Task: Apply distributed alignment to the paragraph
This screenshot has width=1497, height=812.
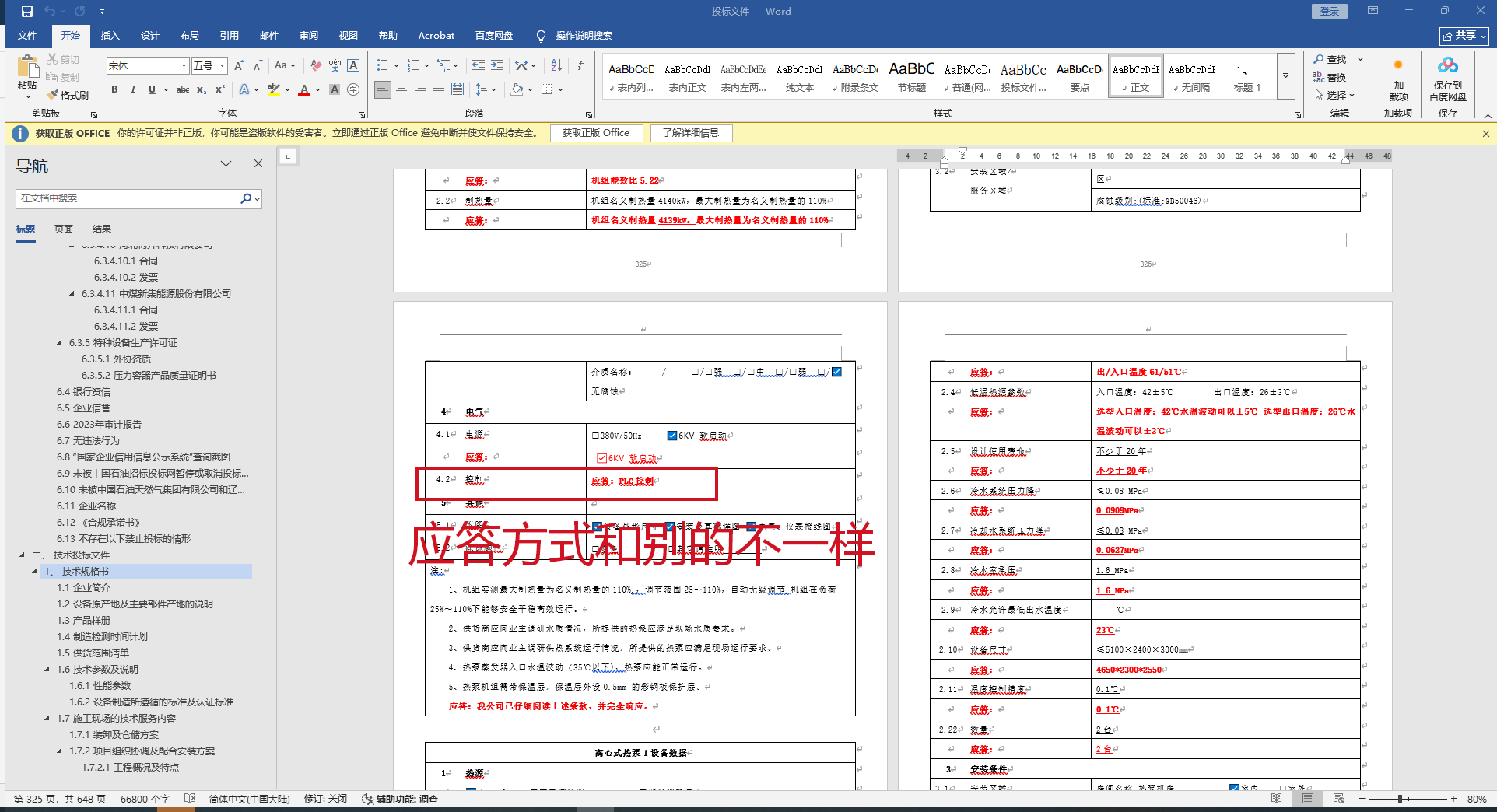Action: pos(458,89)
